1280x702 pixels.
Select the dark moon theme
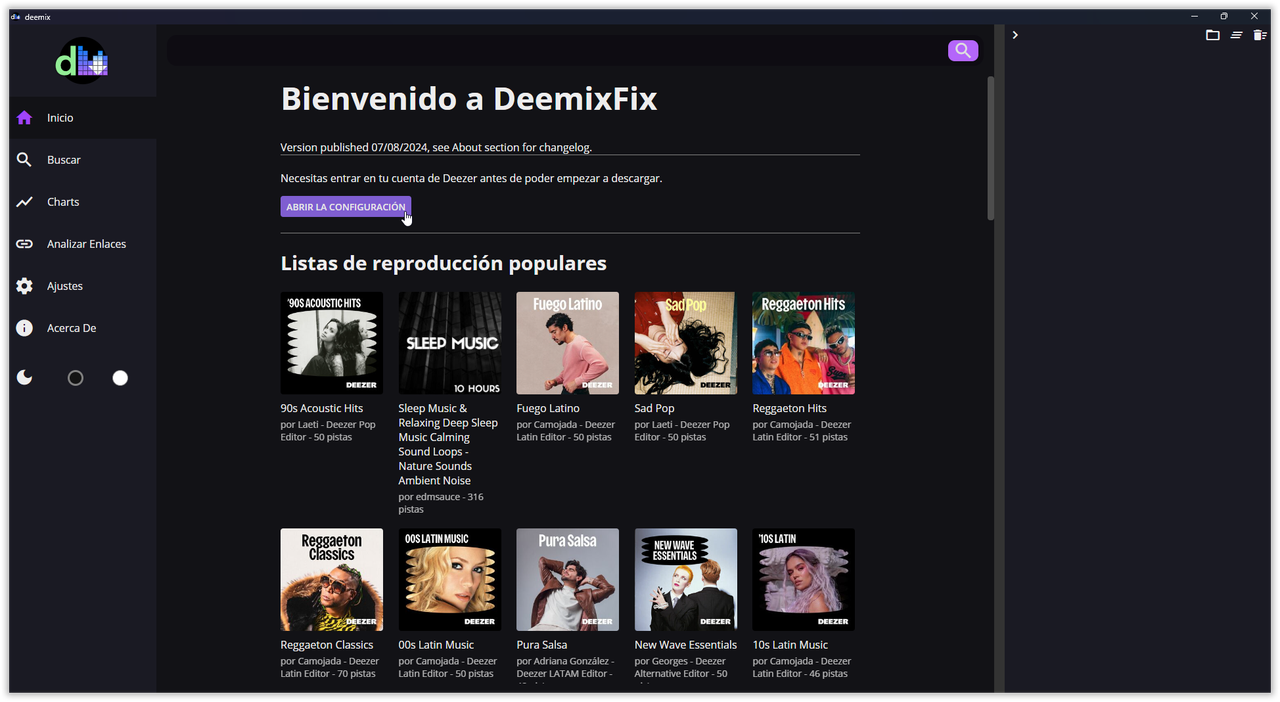pyautogui.click(x=24, y=378)
